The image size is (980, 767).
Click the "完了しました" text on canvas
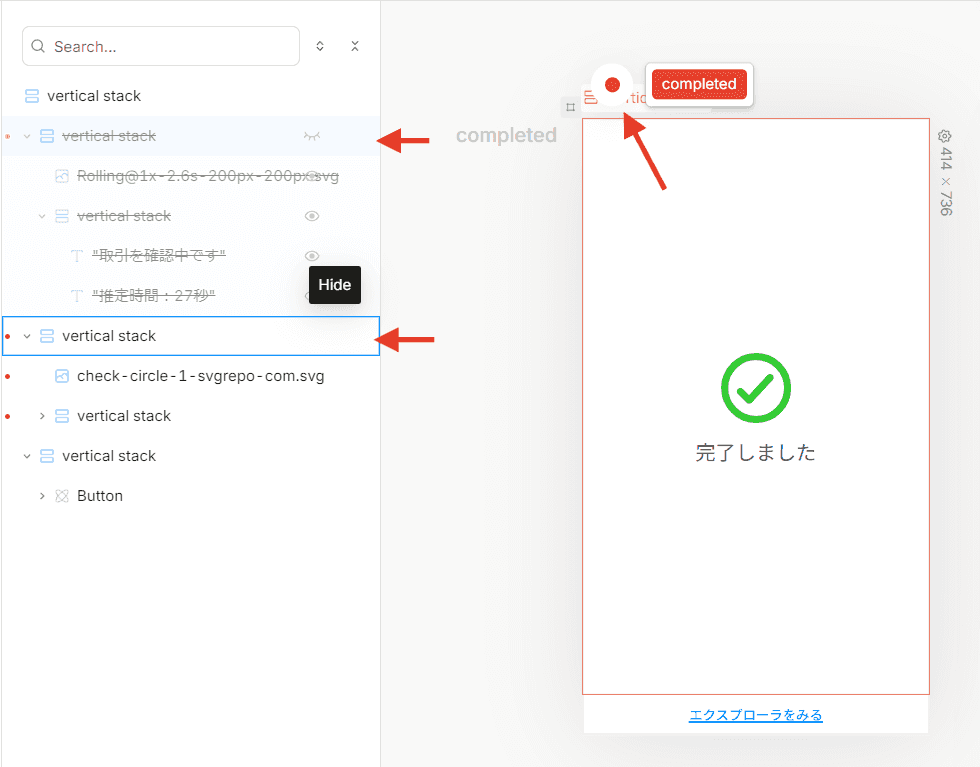coord(756,452)
